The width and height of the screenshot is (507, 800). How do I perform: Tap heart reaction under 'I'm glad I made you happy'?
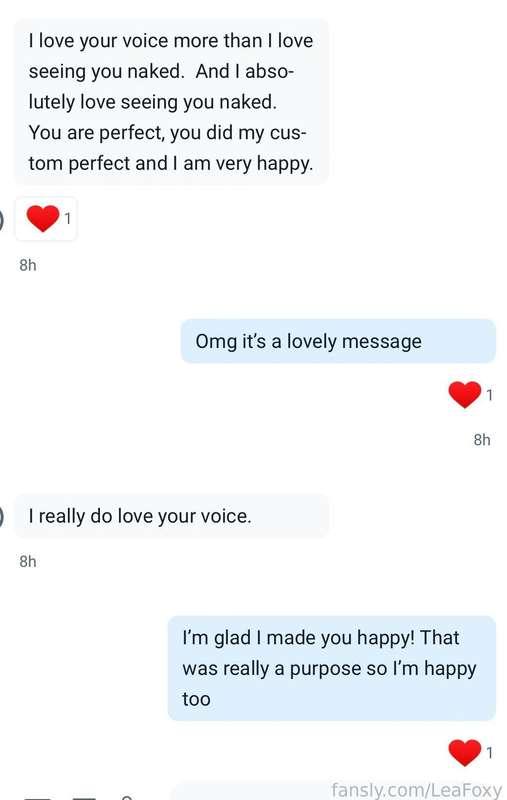pos(465,753)
